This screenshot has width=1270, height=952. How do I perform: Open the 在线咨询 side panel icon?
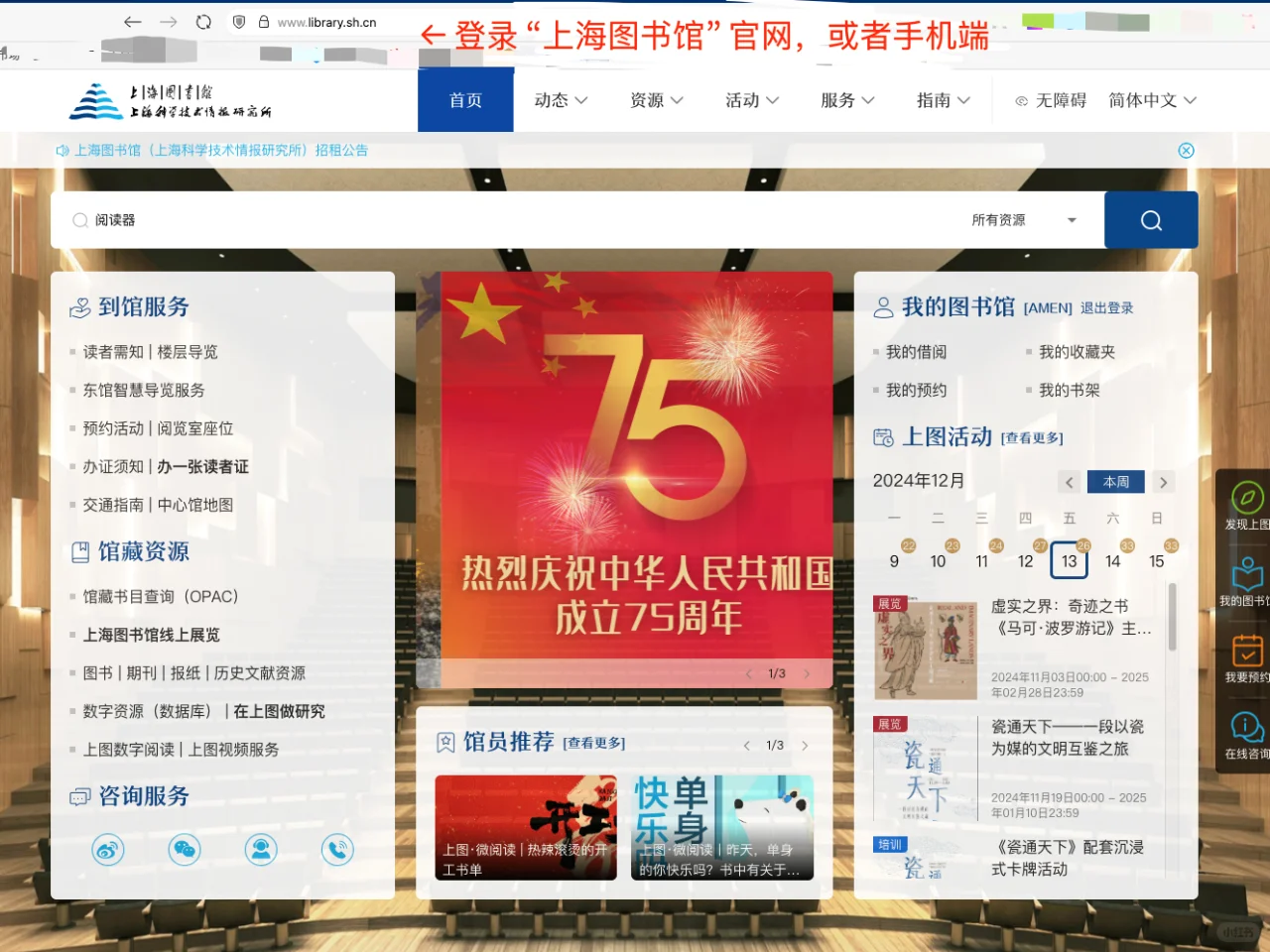coord(1246,735)
